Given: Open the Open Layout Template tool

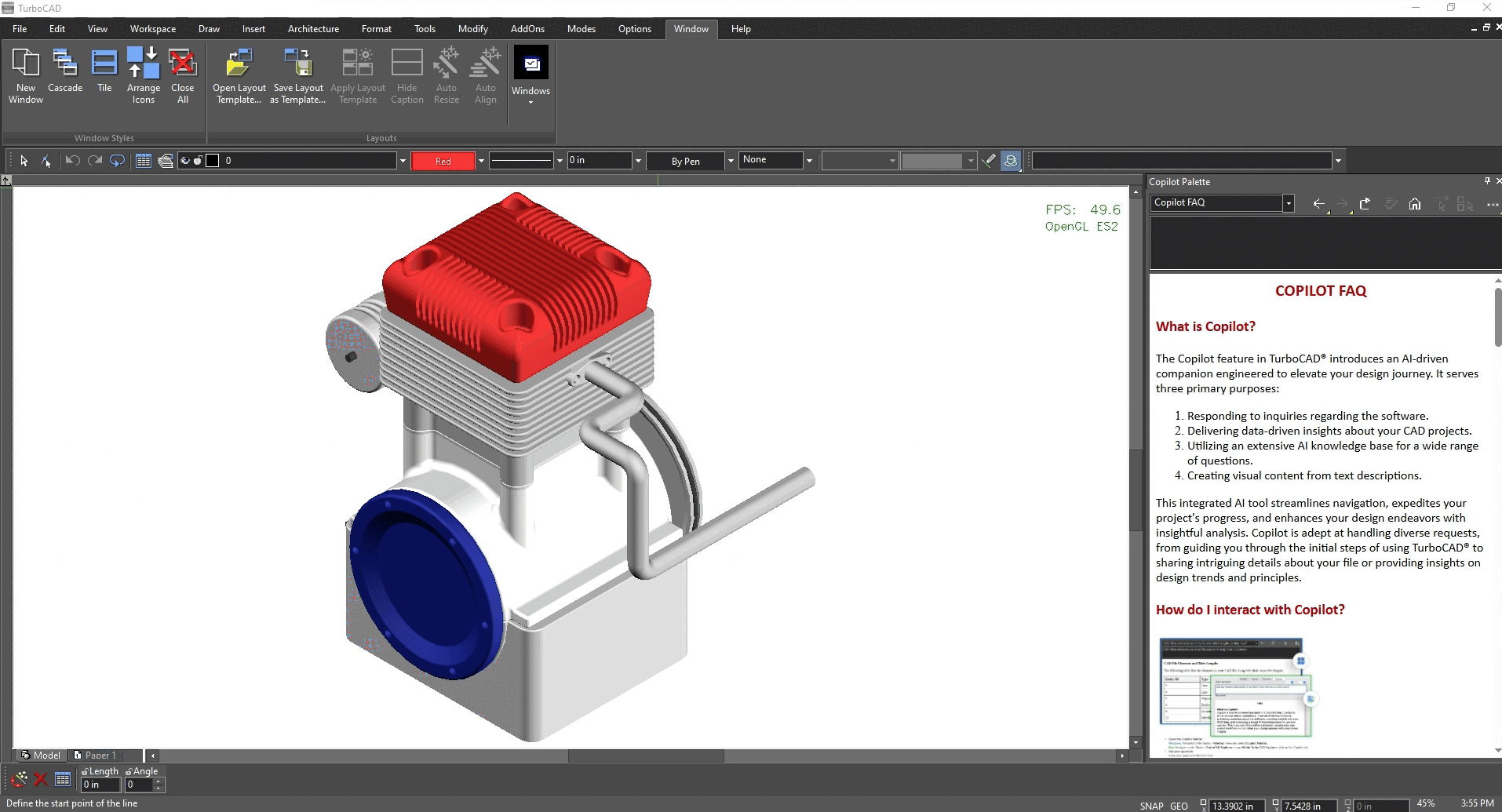Looking at the screenshot, I should 239,75.
